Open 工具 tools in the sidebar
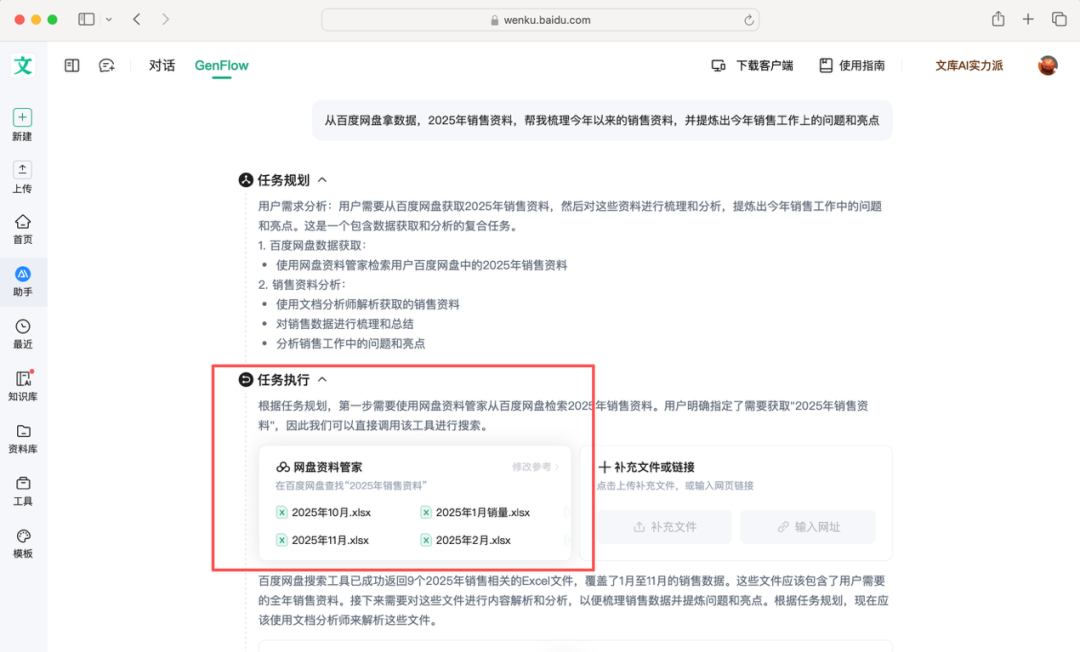 pyautogui.click(x=23, y=491)
